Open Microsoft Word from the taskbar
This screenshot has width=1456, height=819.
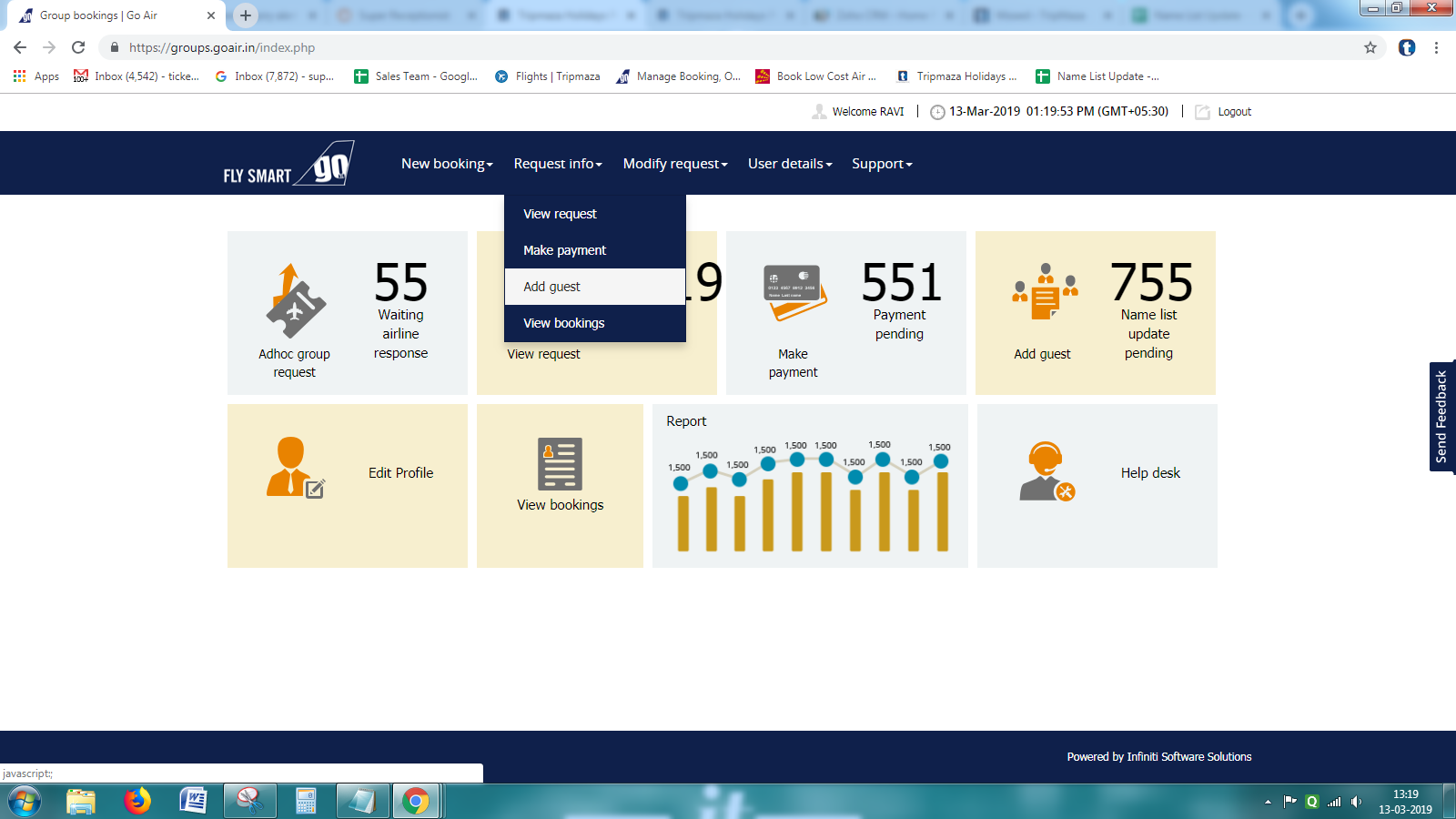coord(193,801)
